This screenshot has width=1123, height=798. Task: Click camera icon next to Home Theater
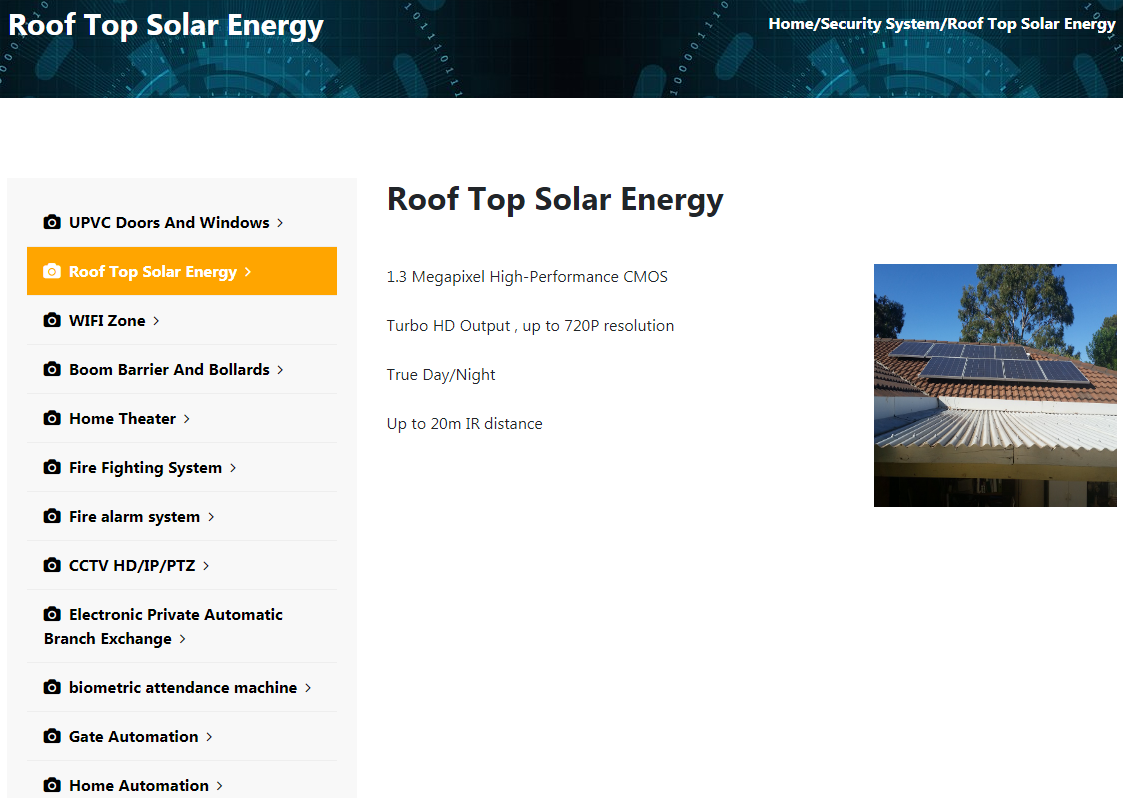point(52,418)
